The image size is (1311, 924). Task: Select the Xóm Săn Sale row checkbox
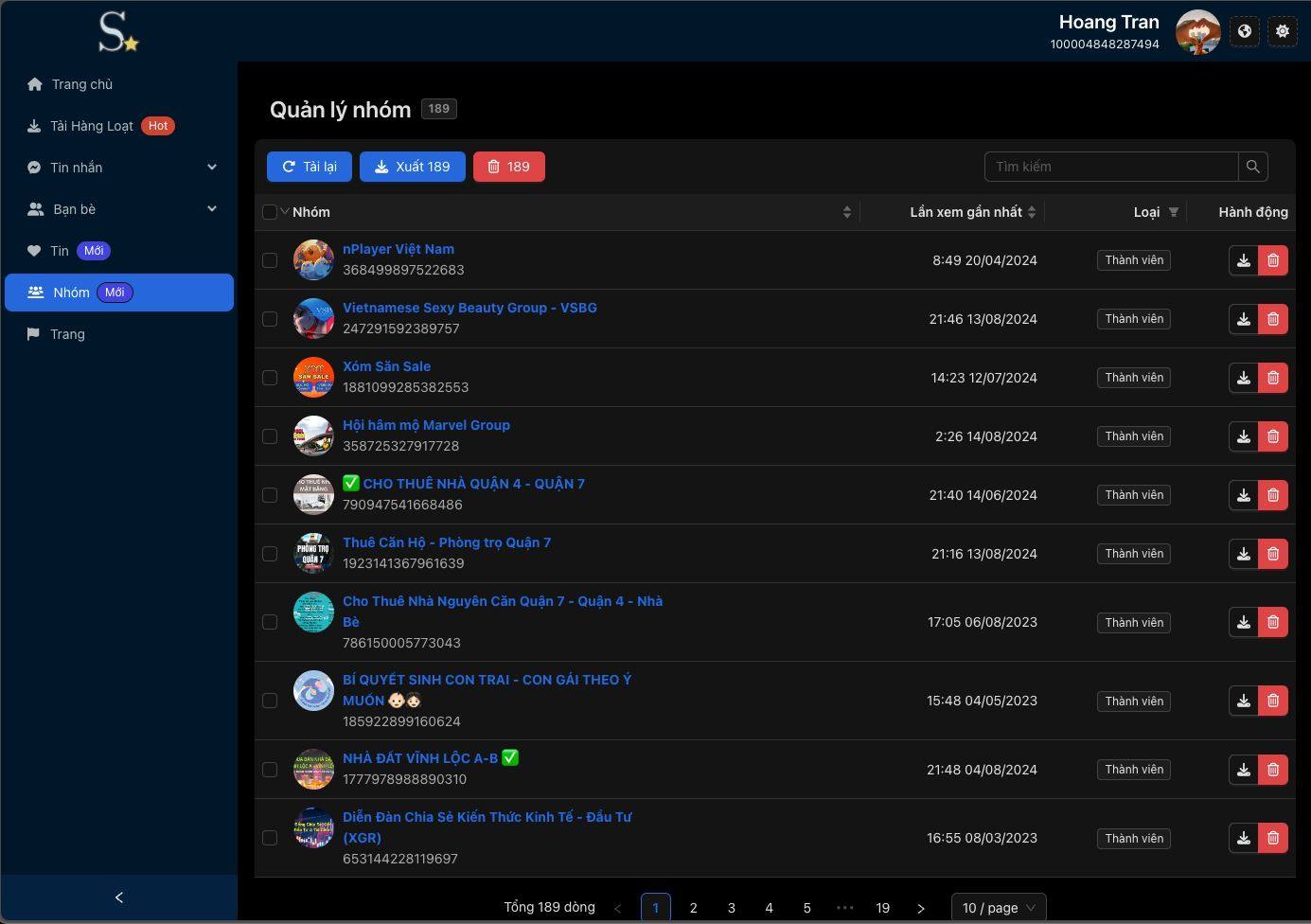point(270,378)
